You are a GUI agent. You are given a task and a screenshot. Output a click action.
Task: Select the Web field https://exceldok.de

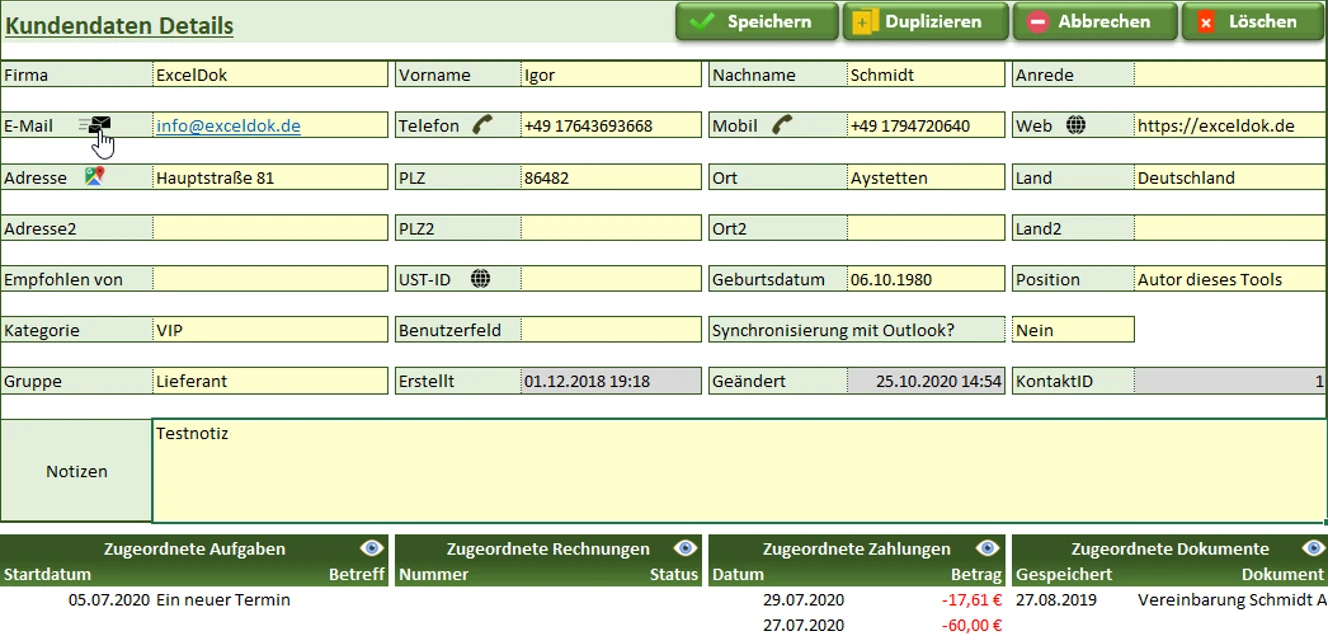point(1231,126)
